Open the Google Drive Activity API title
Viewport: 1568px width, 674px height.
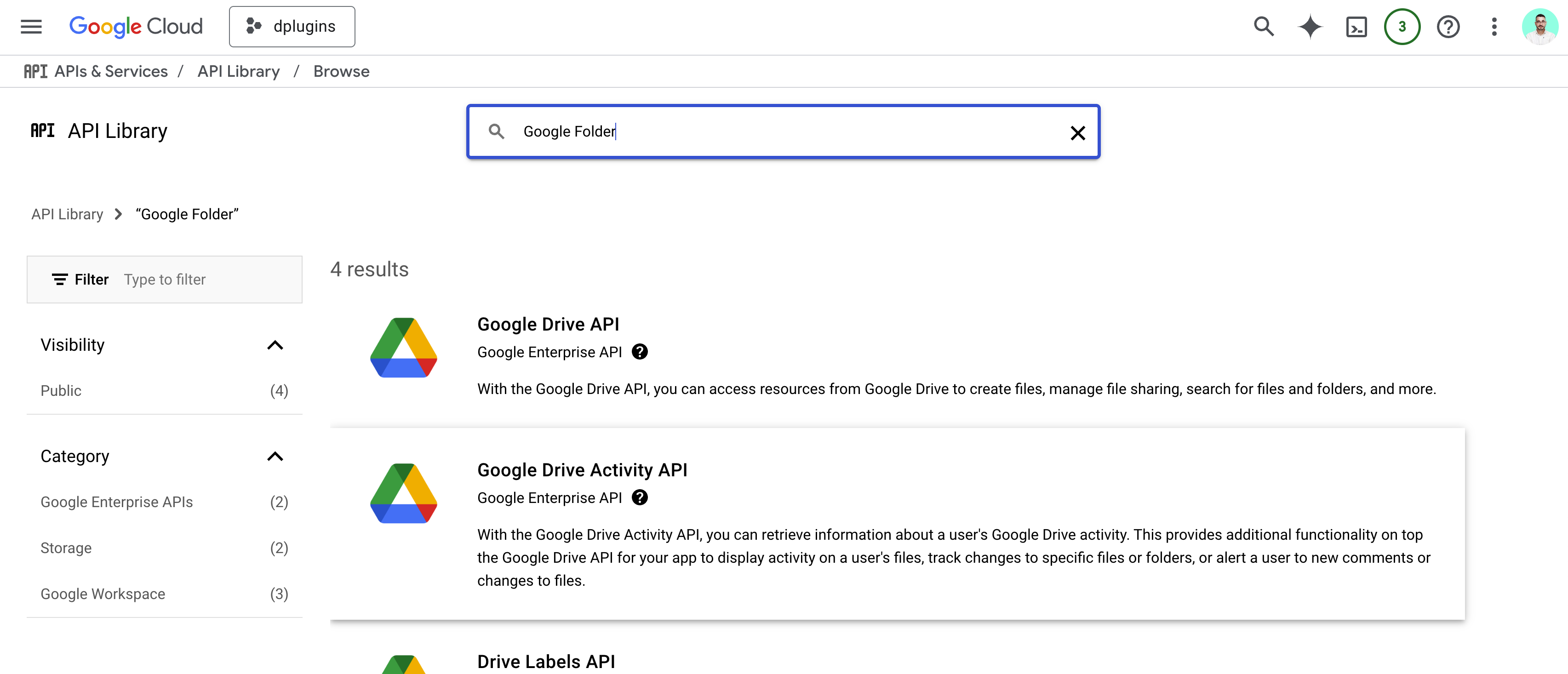582,470
